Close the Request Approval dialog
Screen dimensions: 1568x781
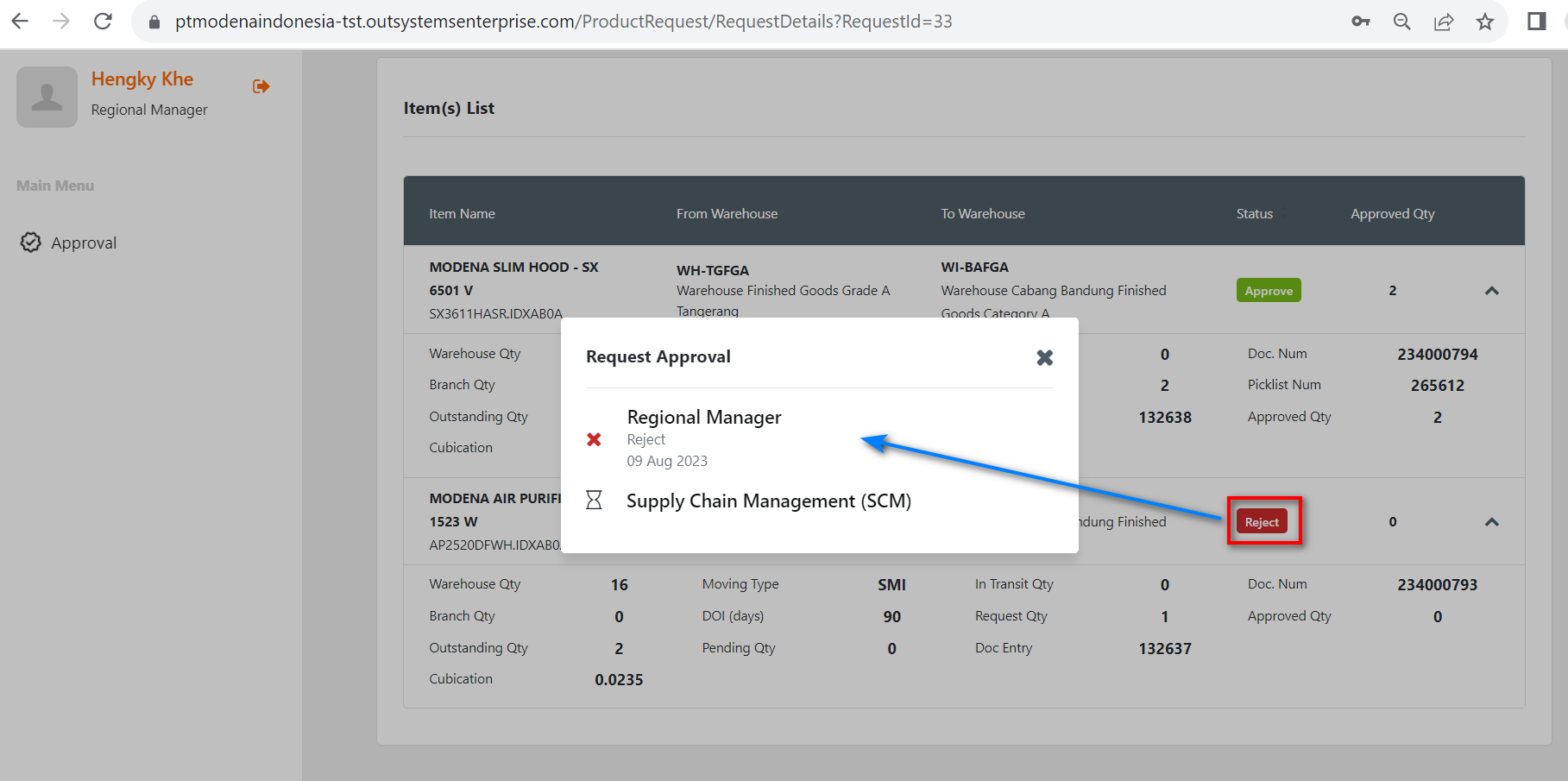[x=1044, y=357]
